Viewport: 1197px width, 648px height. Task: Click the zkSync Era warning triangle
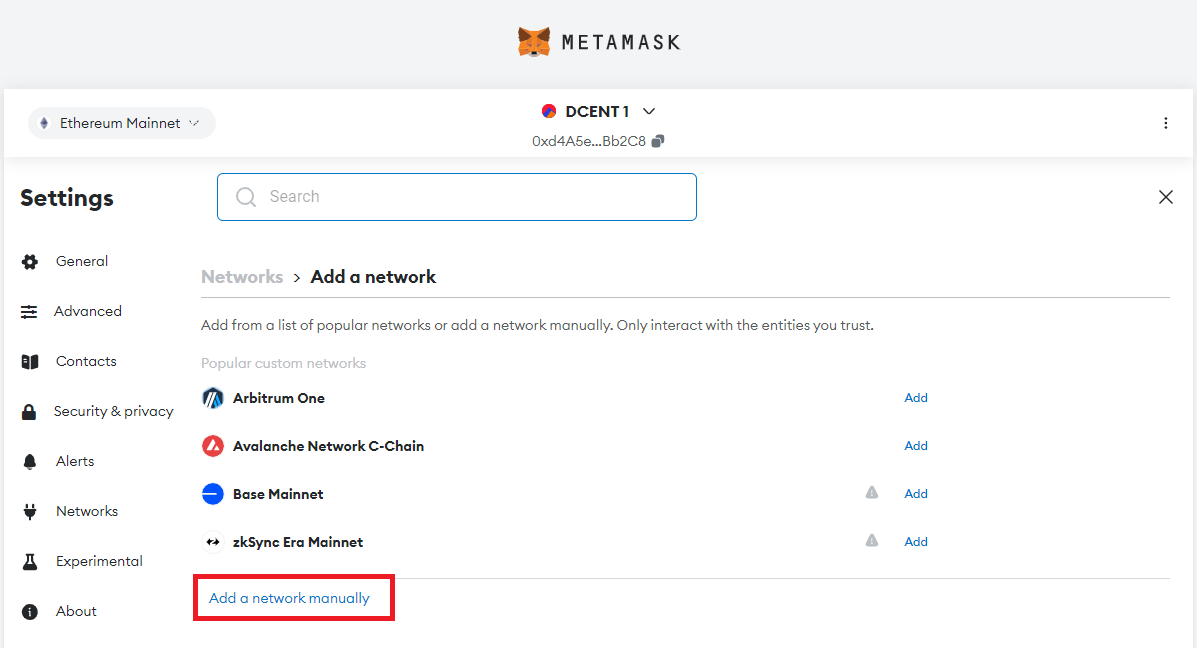click(x=872, y=540)
